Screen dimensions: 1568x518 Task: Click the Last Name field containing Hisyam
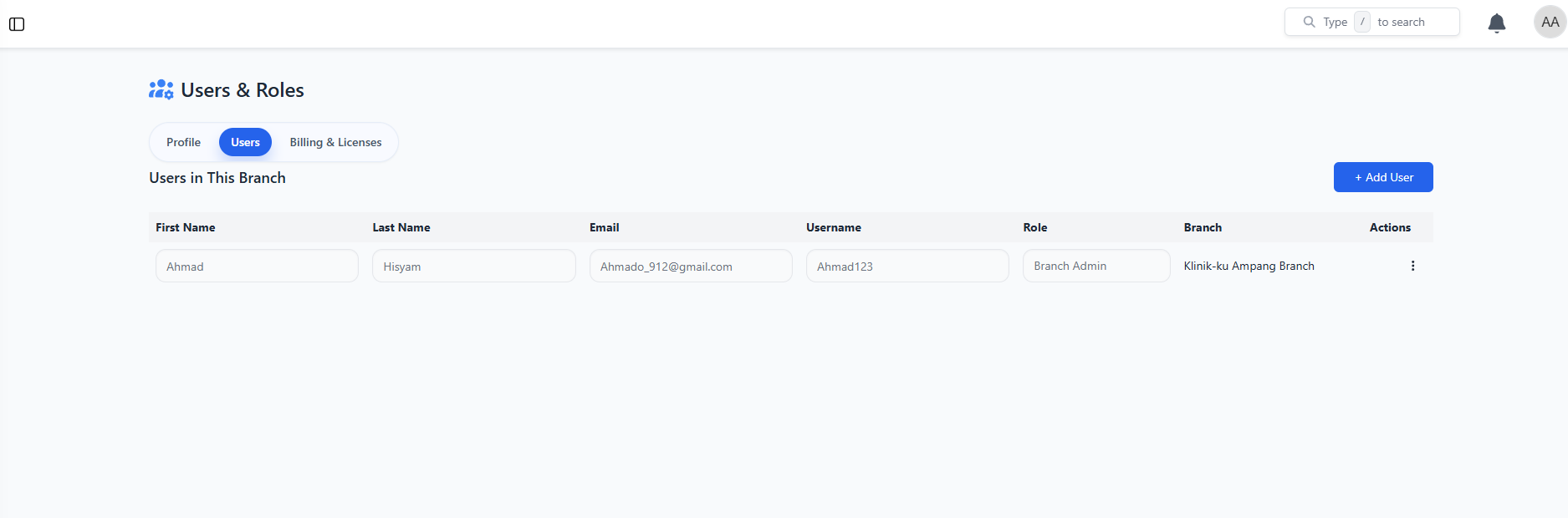click(x=473, y=266)
